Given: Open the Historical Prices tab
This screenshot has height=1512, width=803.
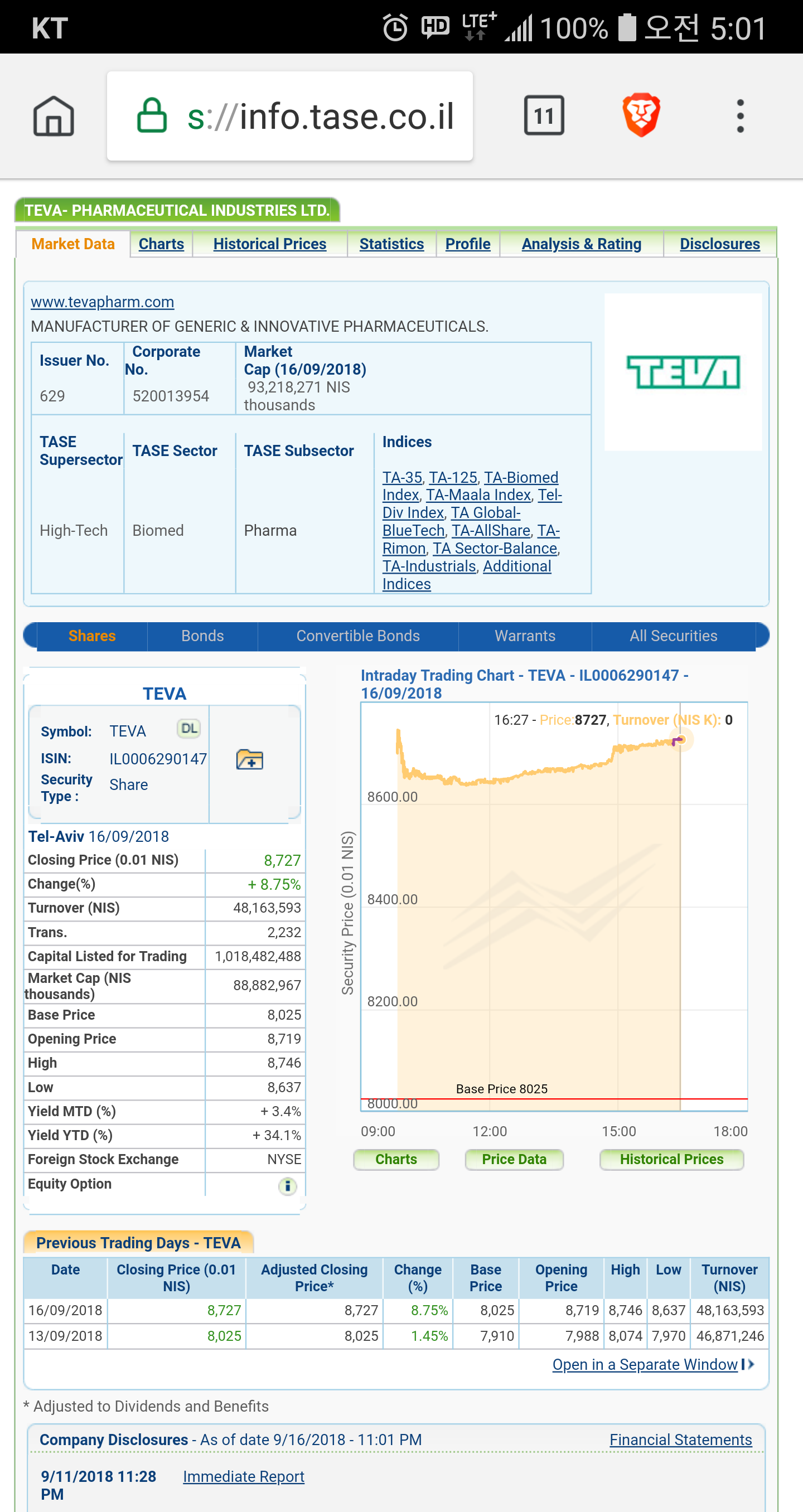Looking at the screenshot, I should (x=269, y=244).
